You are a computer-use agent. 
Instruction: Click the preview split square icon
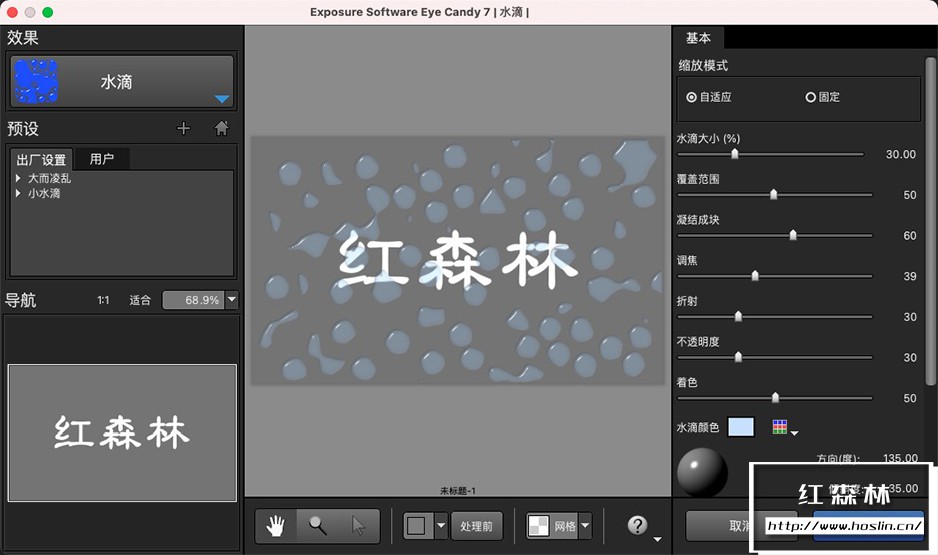(x=416, y=526)
